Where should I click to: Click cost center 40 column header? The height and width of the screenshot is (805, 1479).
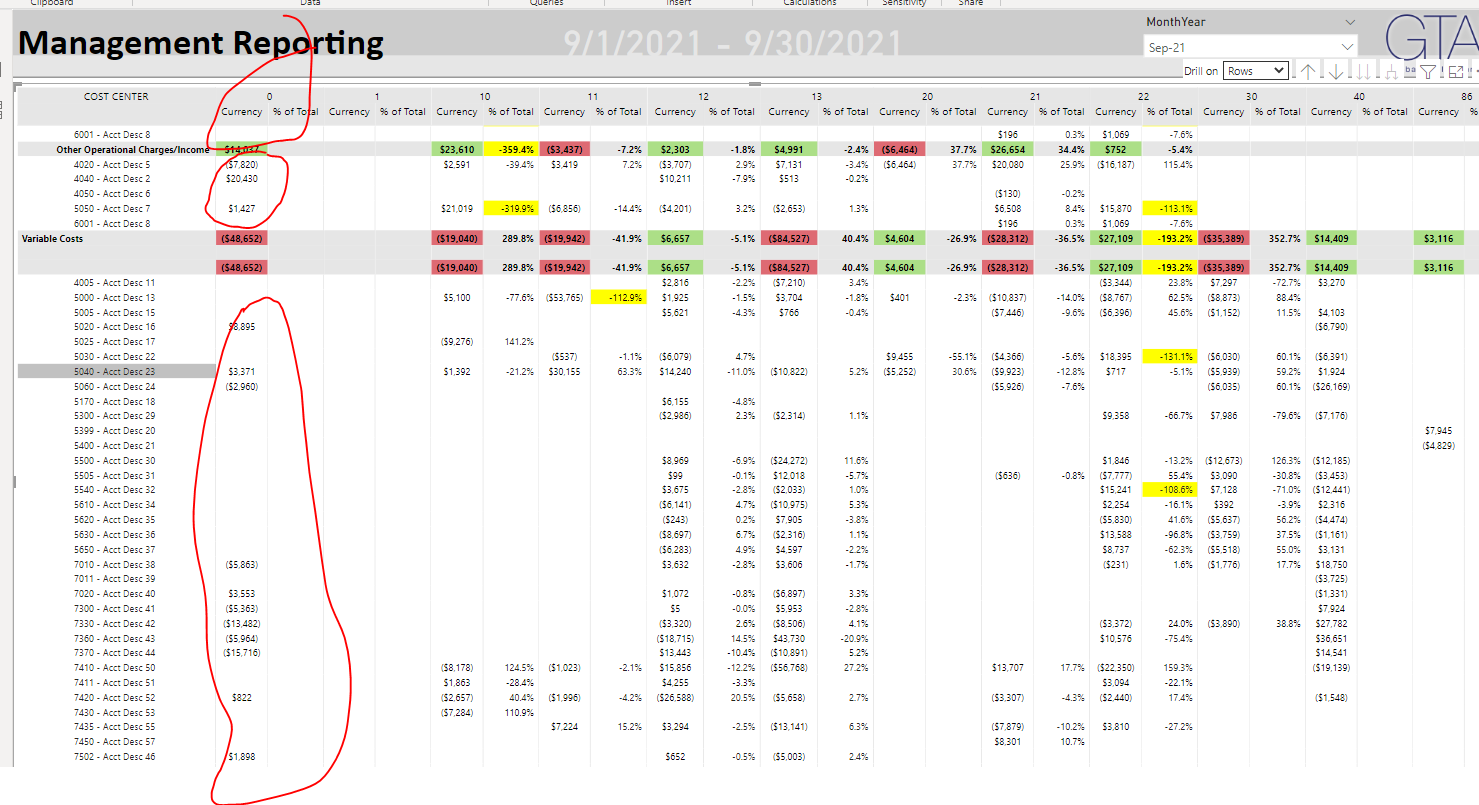1358,97
